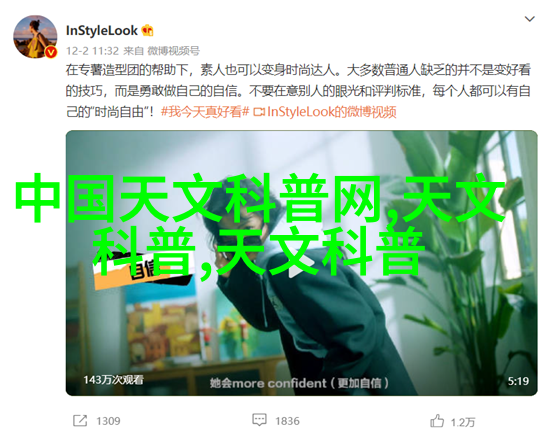Click the membership crown badge beside InStyleLook
This screenshot has height=436, width=553.
click(147, 31)
